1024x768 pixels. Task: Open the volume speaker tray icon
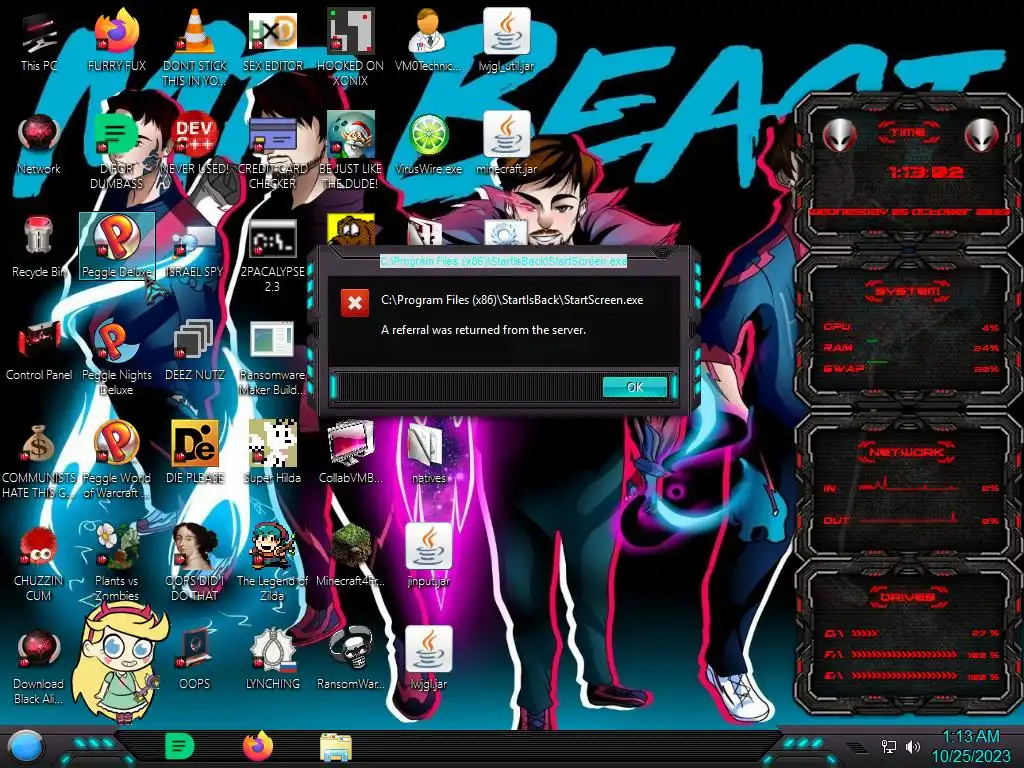tap(913, 746)
